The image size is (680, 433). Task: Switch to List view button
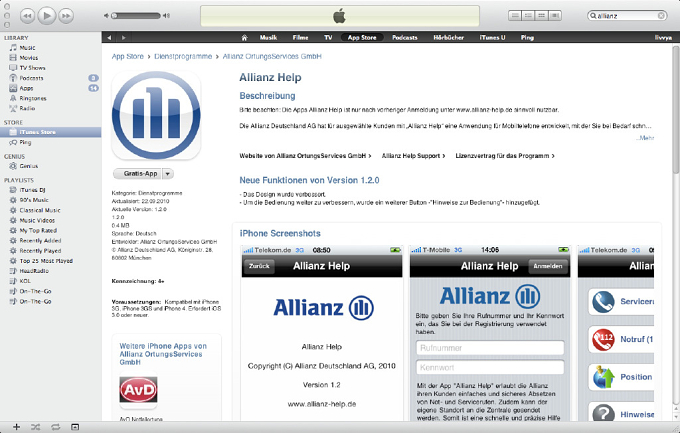tap(515, 16)
